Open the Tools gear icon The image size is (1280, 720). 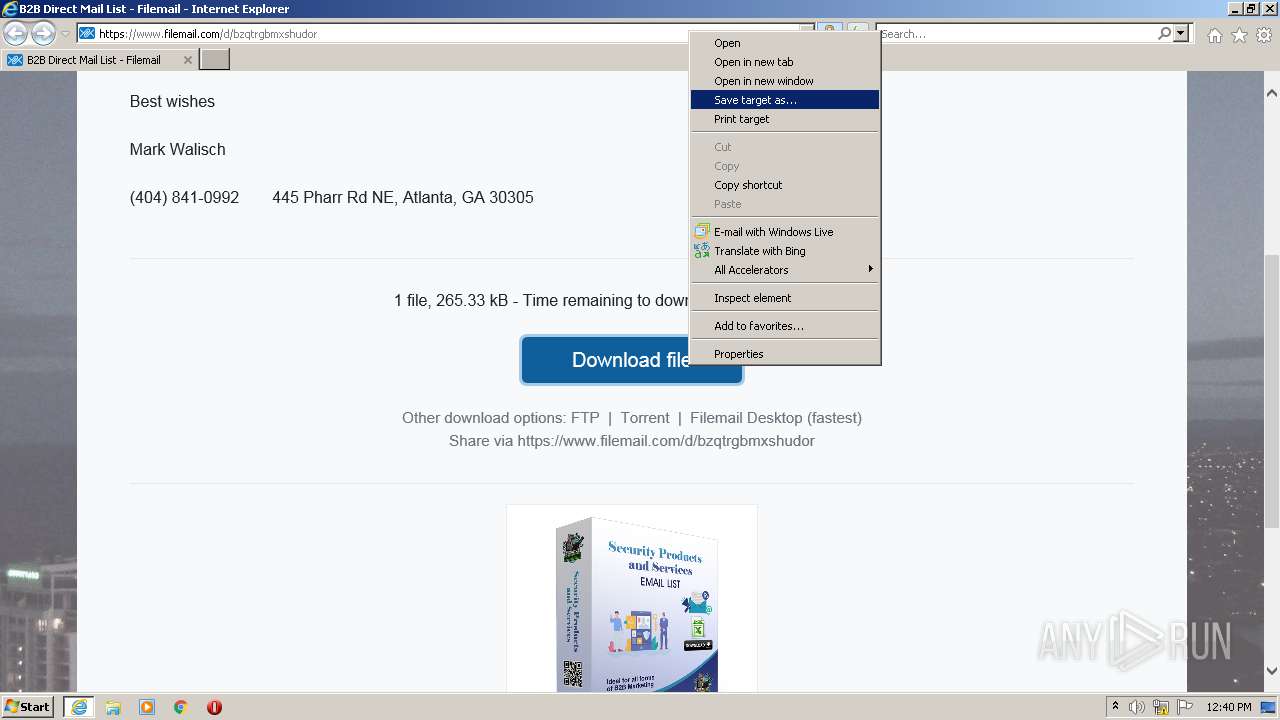(1264, 35)
